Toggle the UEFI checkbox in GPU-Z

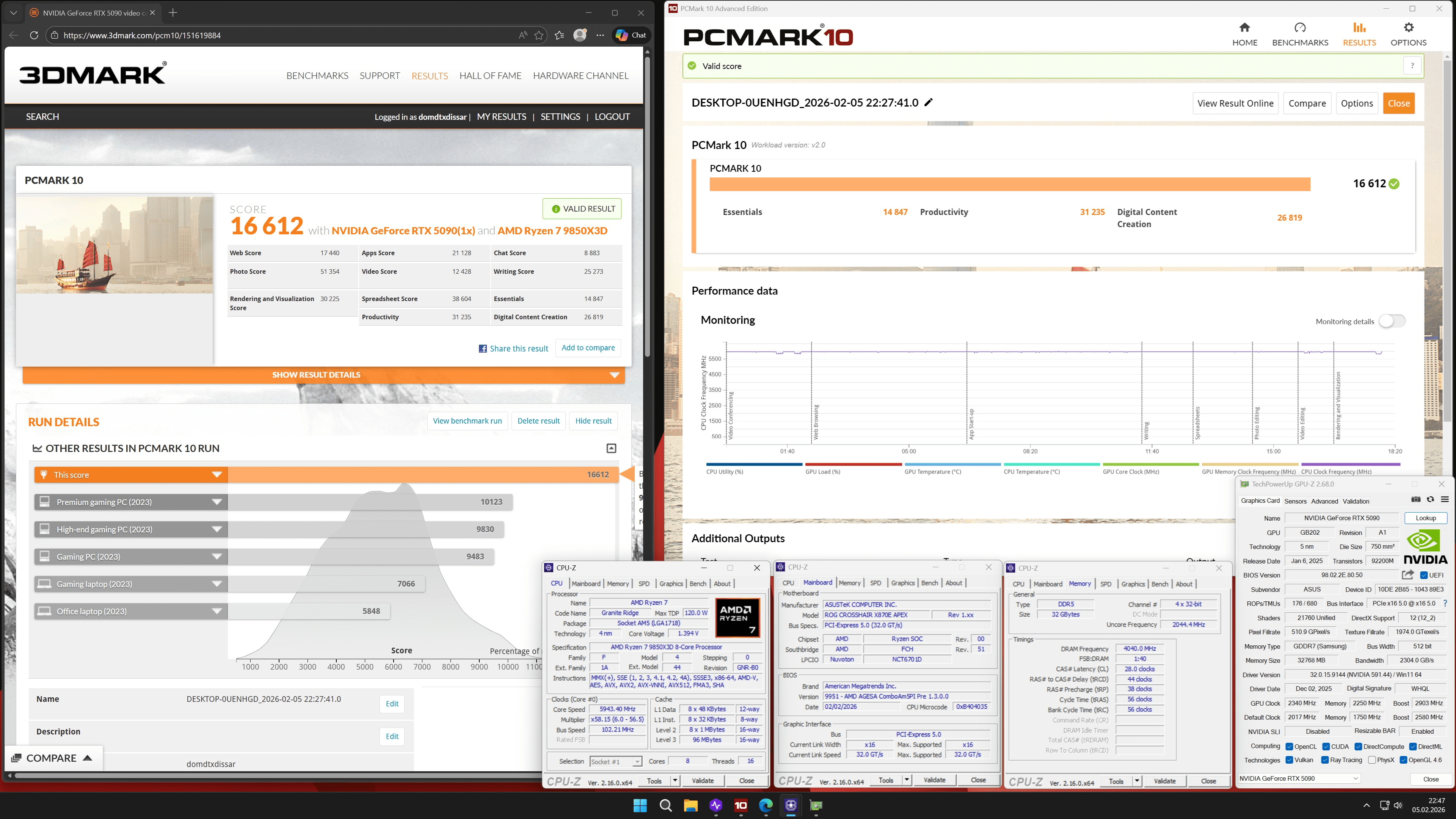pyautogui.click(x=1425, y=576)
